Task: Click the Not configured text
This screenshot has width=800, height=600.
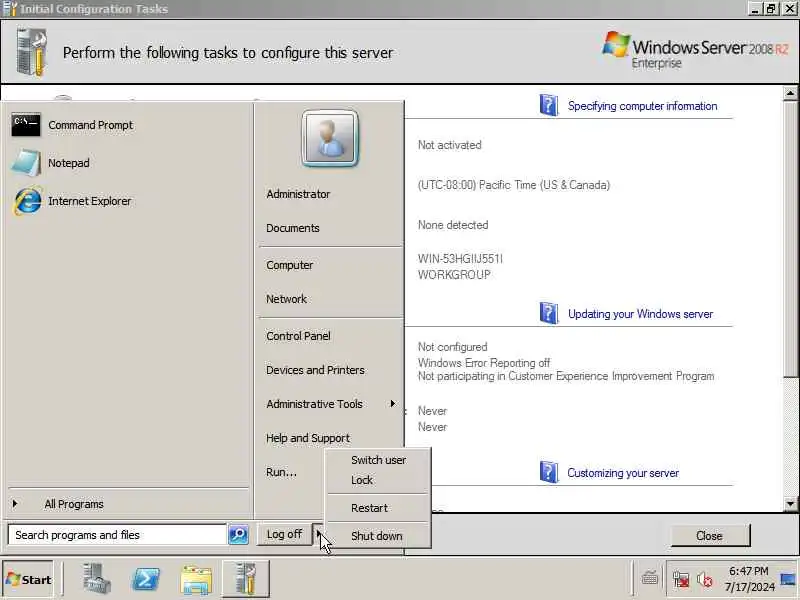Action: point(452,347)
